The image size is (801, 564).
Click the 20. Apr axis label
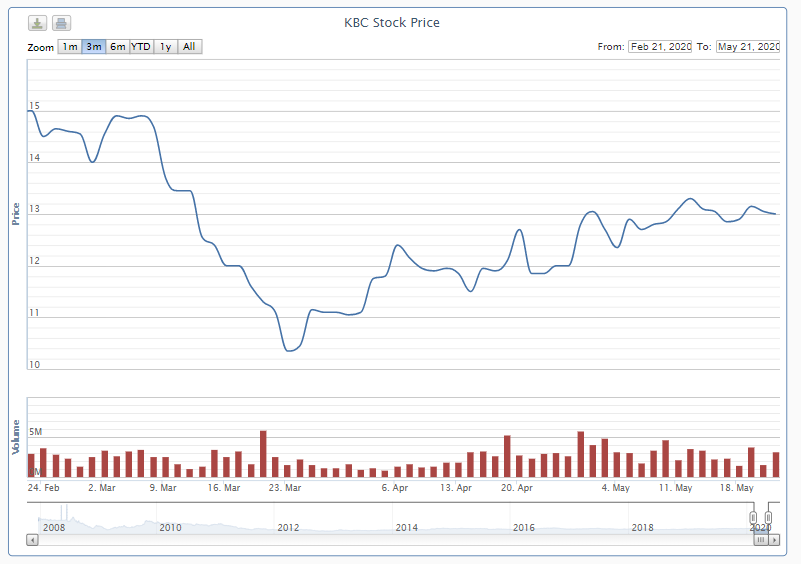tap(516, 488)
